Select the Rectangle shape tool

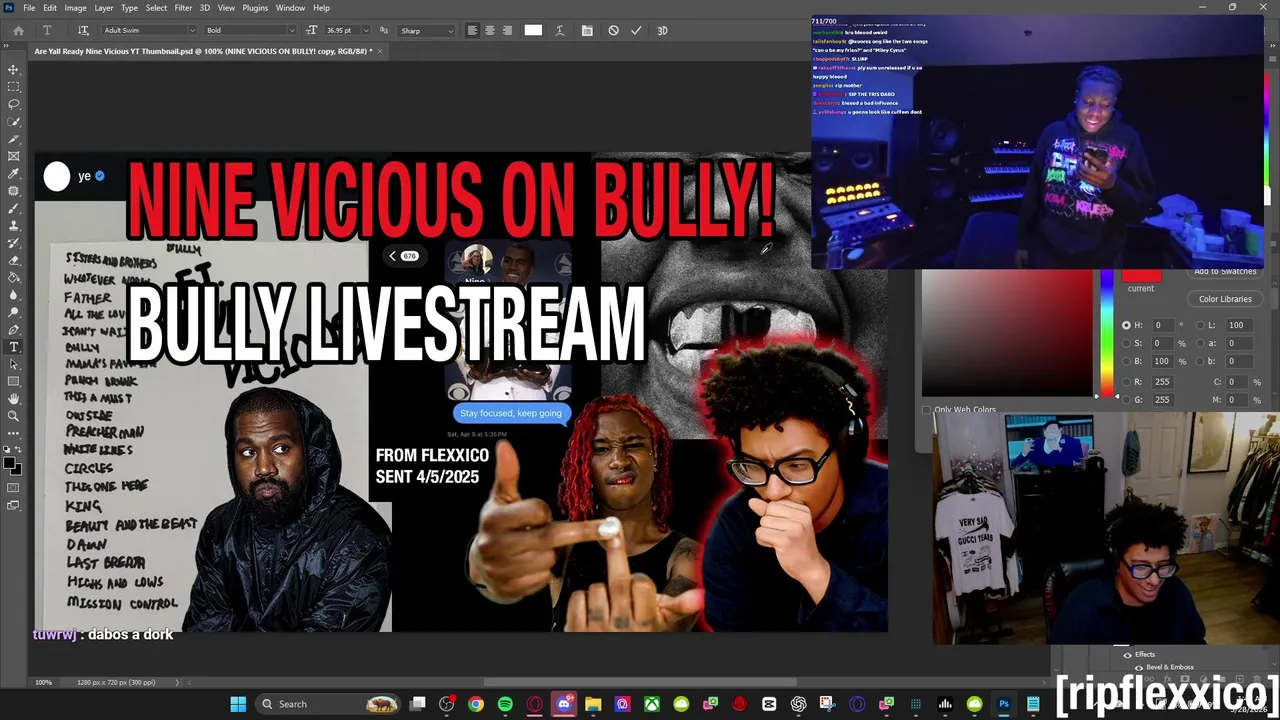point(14,381)
